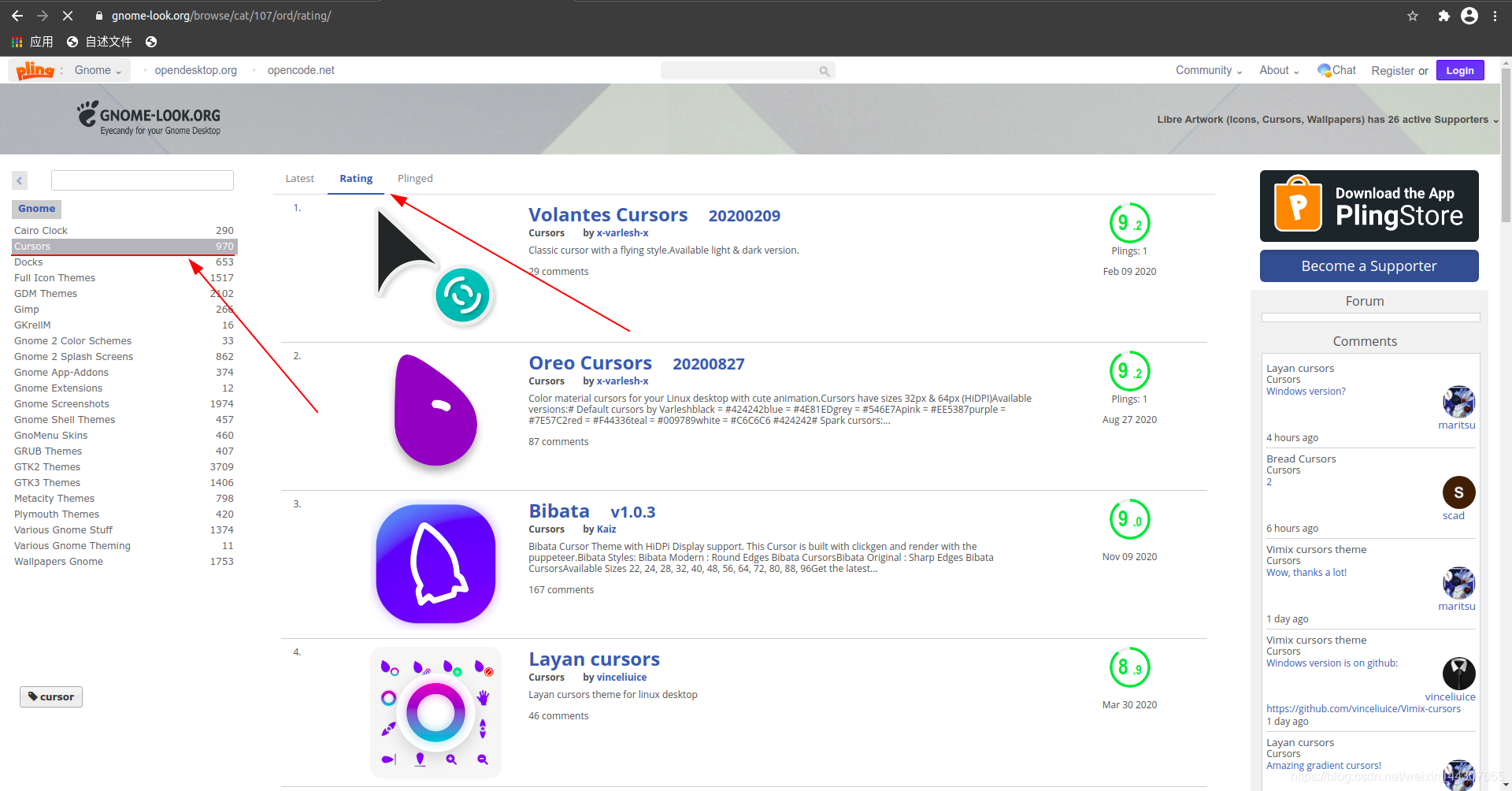Open the Vimix-cursors GitHub link
The height and width of the screenshot is (791, 1512).
[x=1363, y=709]
